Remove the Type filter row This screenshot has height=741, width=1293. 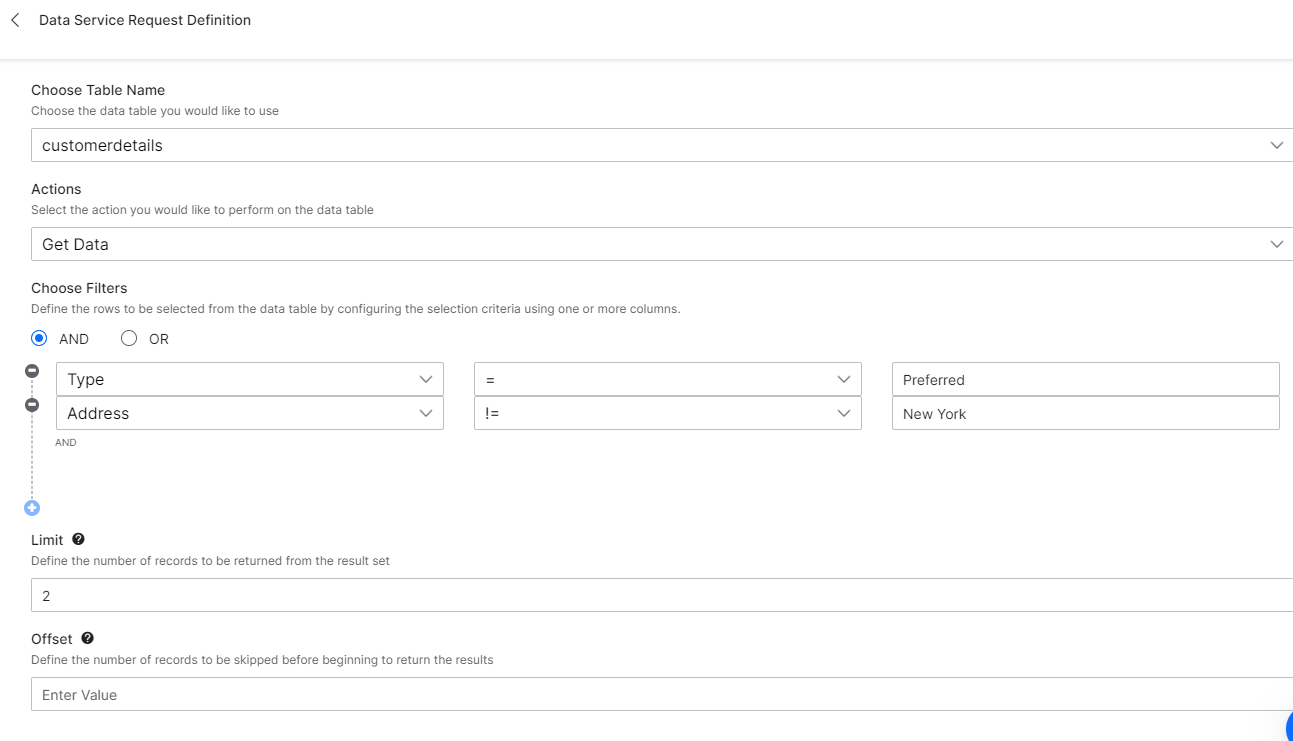pyautogui.click(x=31, y=369)
